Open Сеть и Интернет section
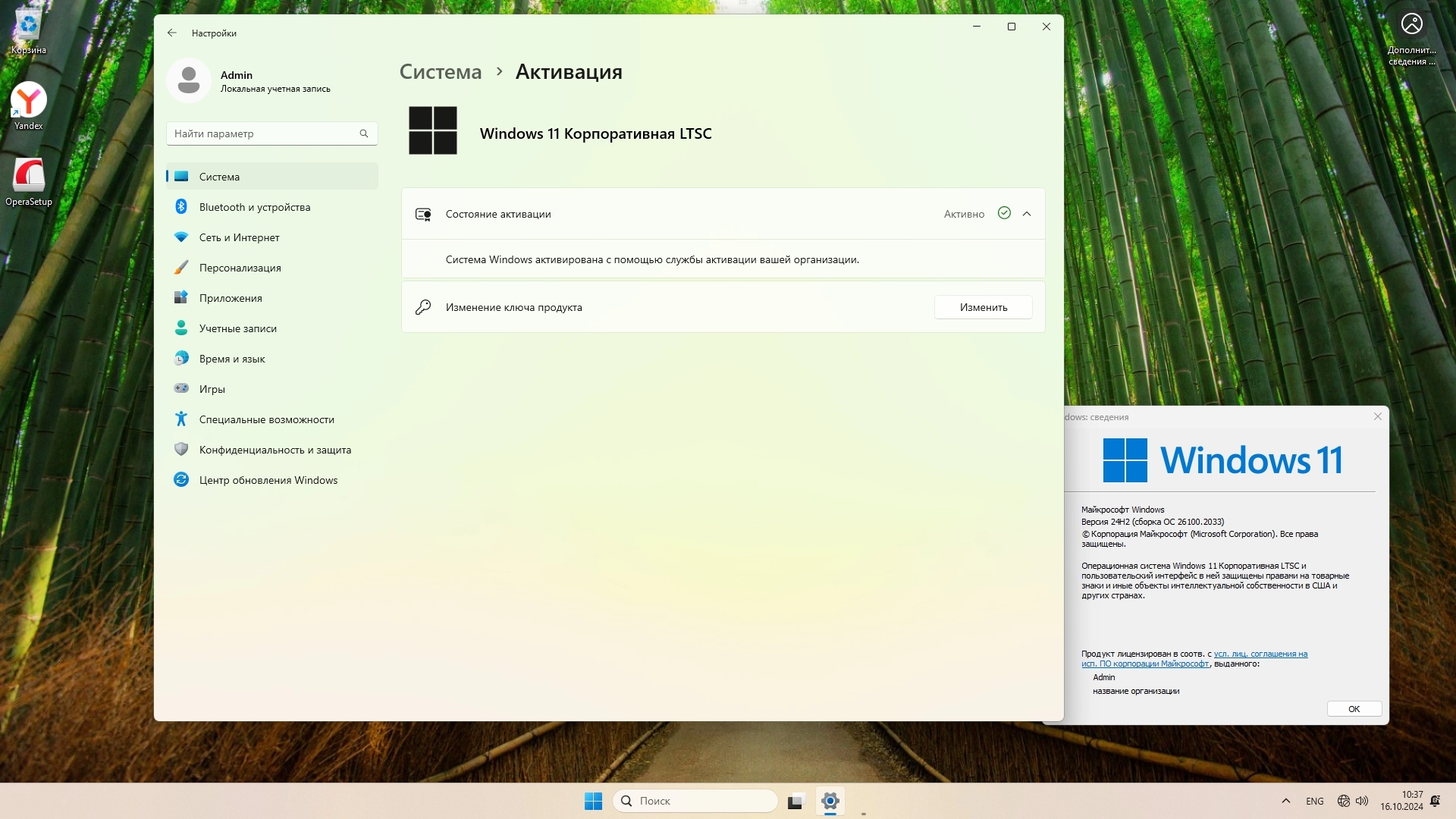 (x=239, y=237)
